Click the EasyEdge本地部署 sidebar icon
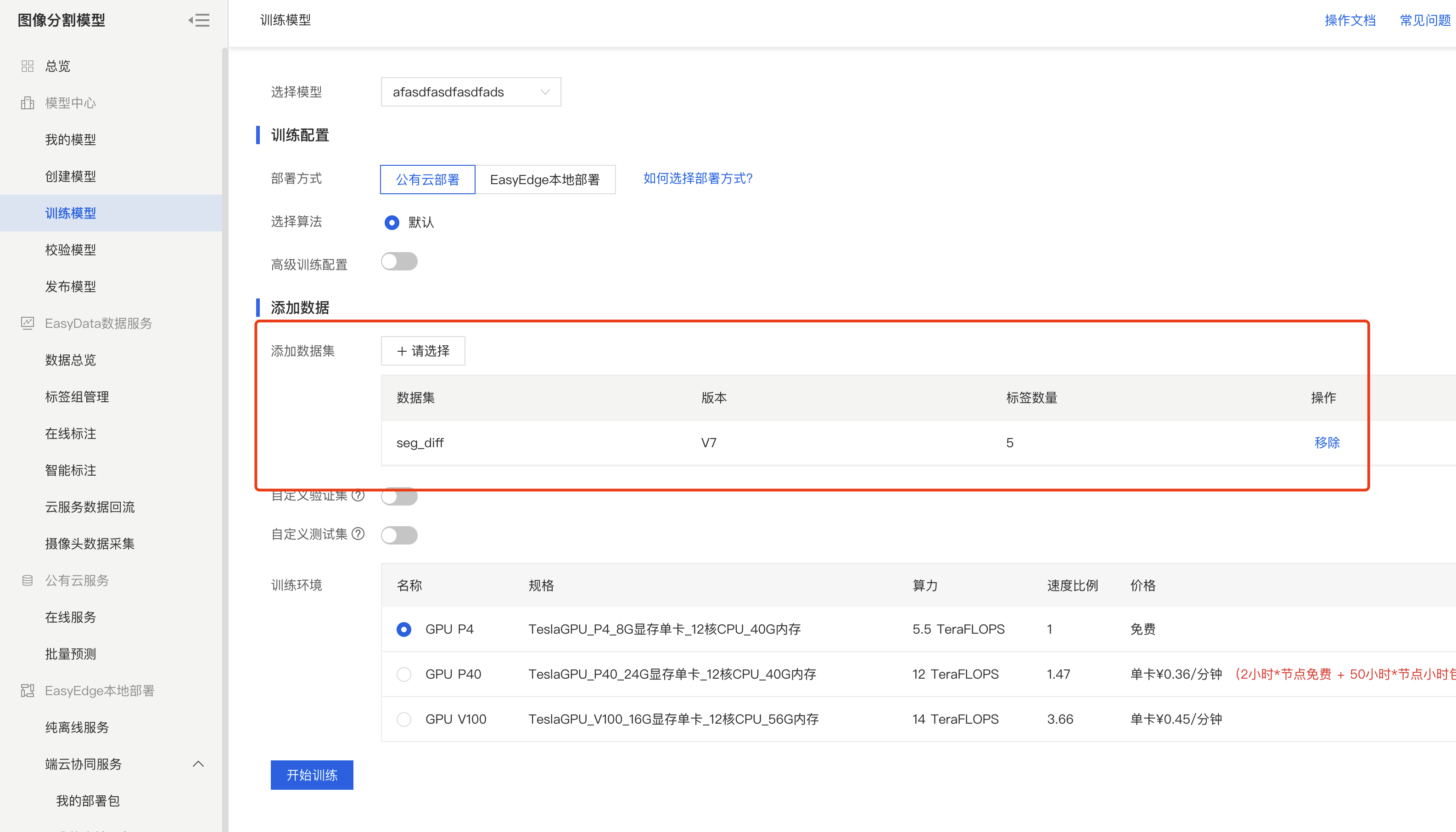Screen dimensions: 1456x832 (x=28, y=691)
